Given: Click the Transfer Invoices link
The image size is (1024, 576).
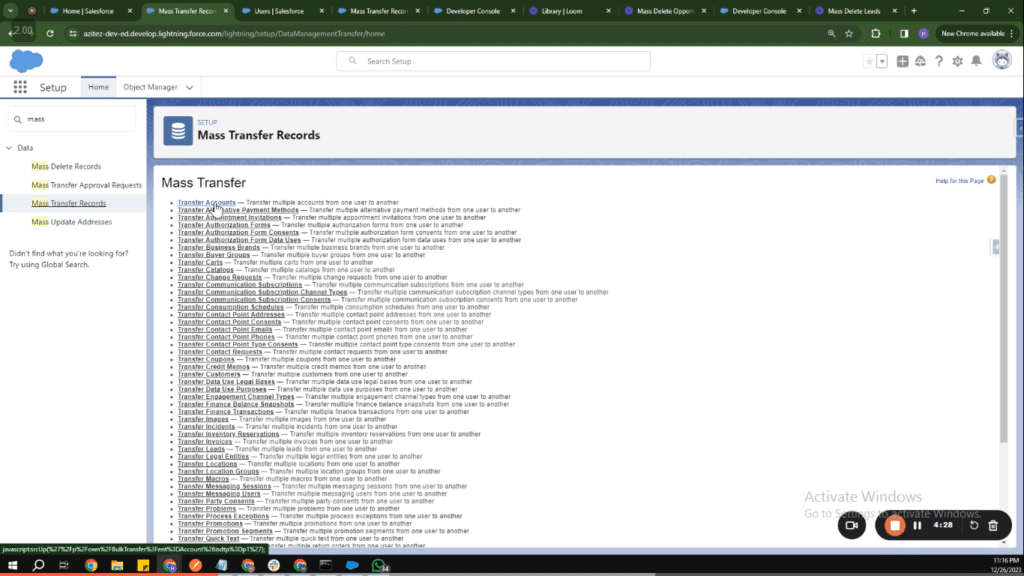Looking at the screenshot, I should point(204,441).
